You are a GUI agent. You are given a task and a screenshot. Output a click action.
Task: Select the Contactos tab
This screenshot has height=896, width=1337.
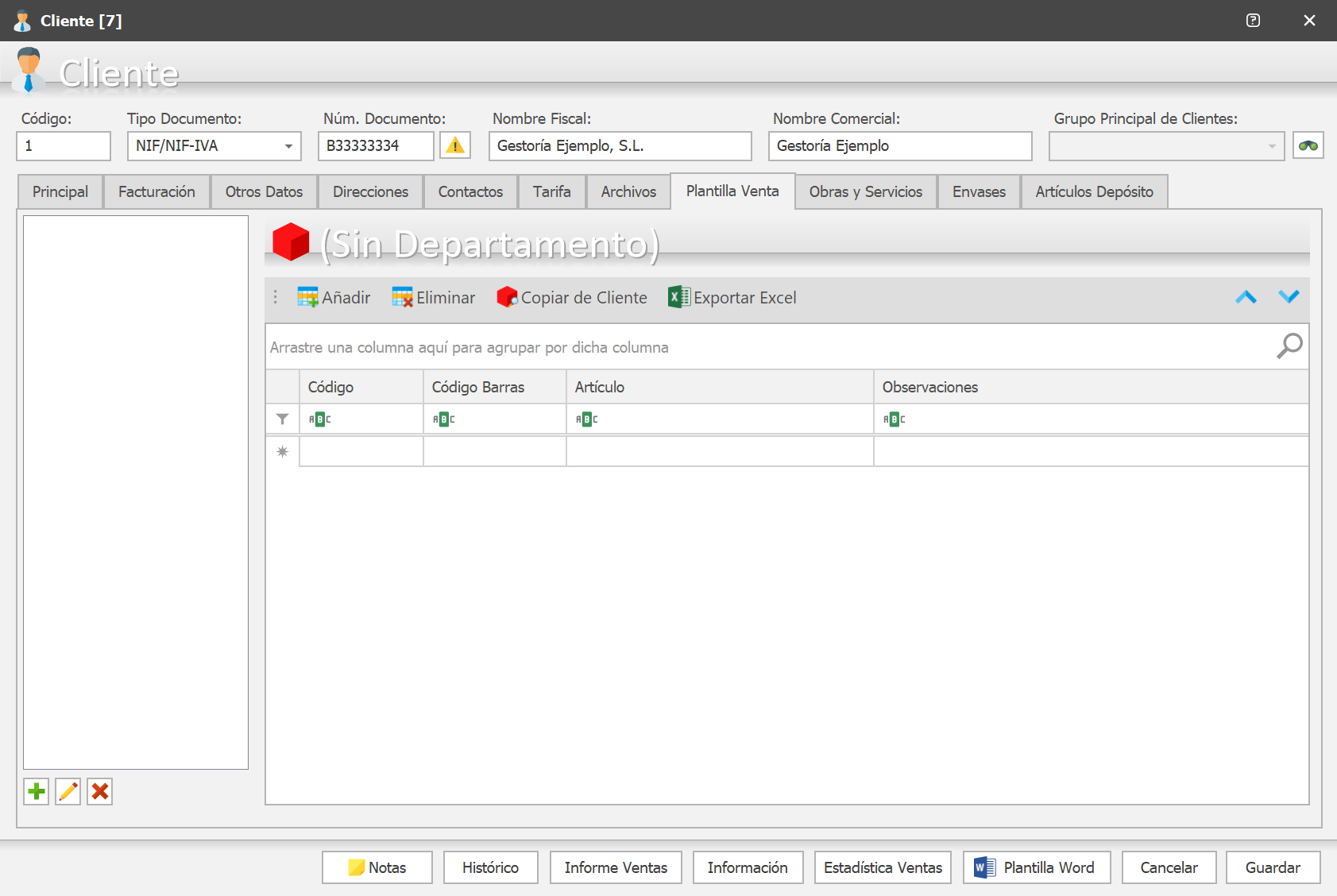(470, 191)
